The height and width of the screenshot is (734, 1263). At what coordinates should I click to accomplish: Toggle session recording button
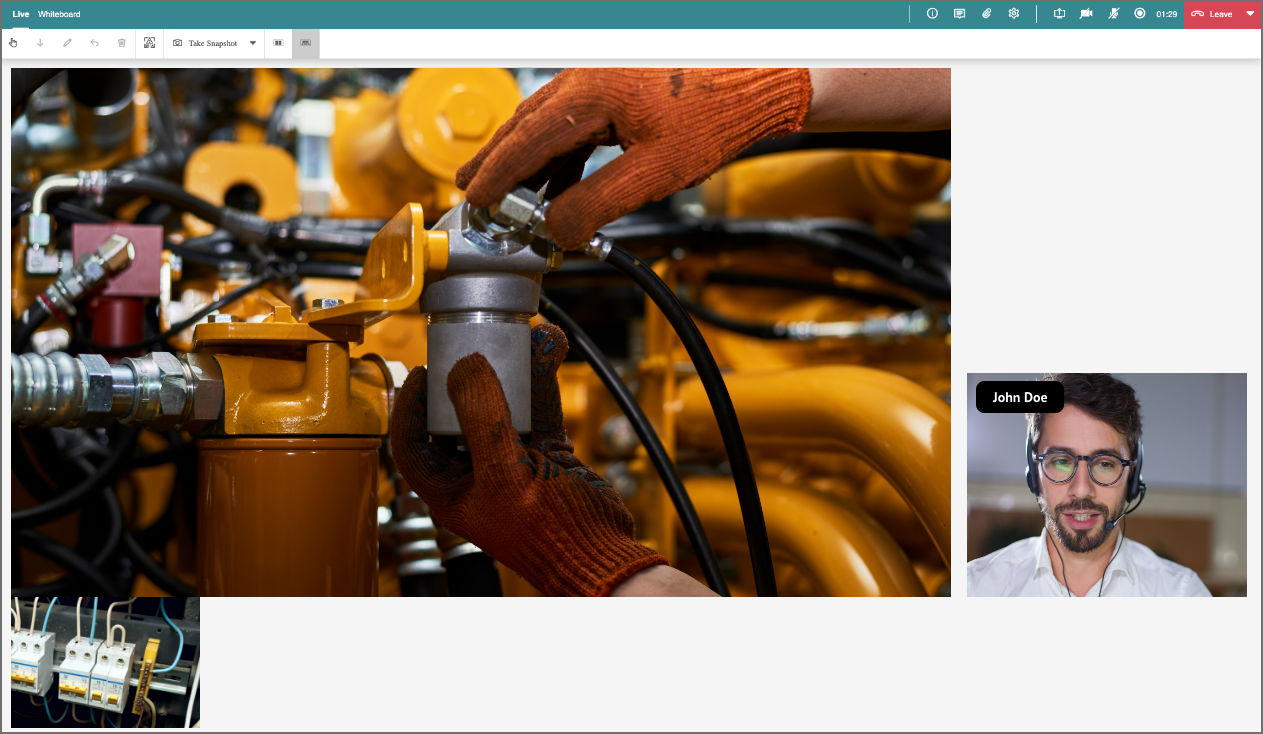point(1140,14)
